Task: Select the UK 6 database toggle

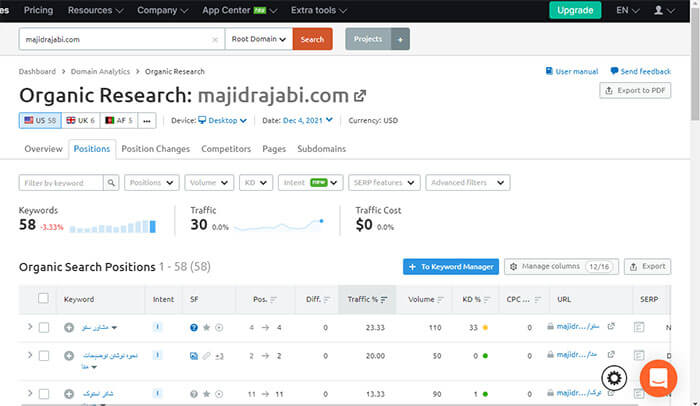Action: click(x=81, y=121)
